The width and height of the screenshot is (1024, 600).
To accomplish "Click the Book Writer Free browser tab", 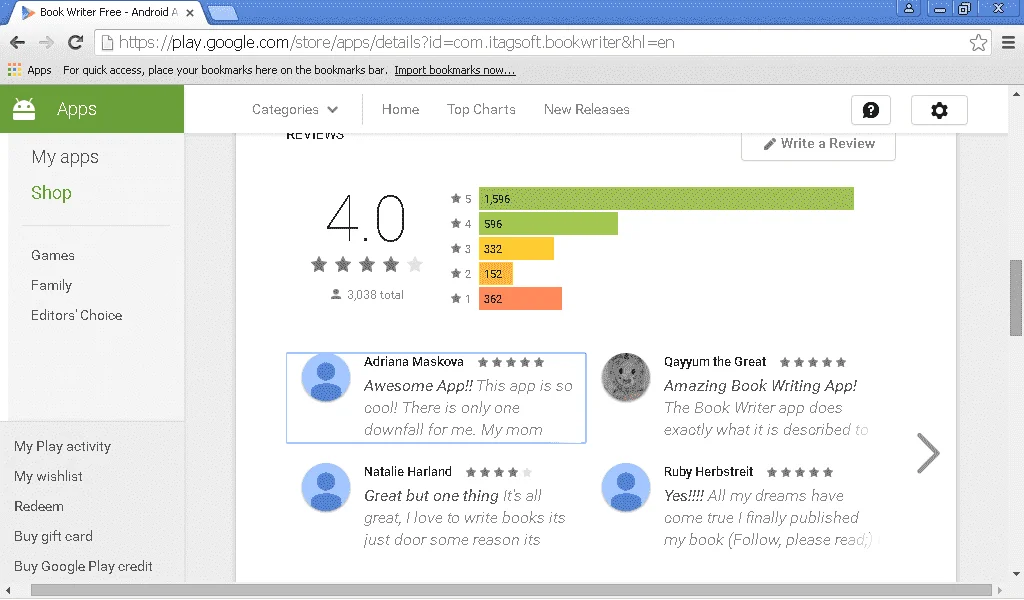I will 108,12.
